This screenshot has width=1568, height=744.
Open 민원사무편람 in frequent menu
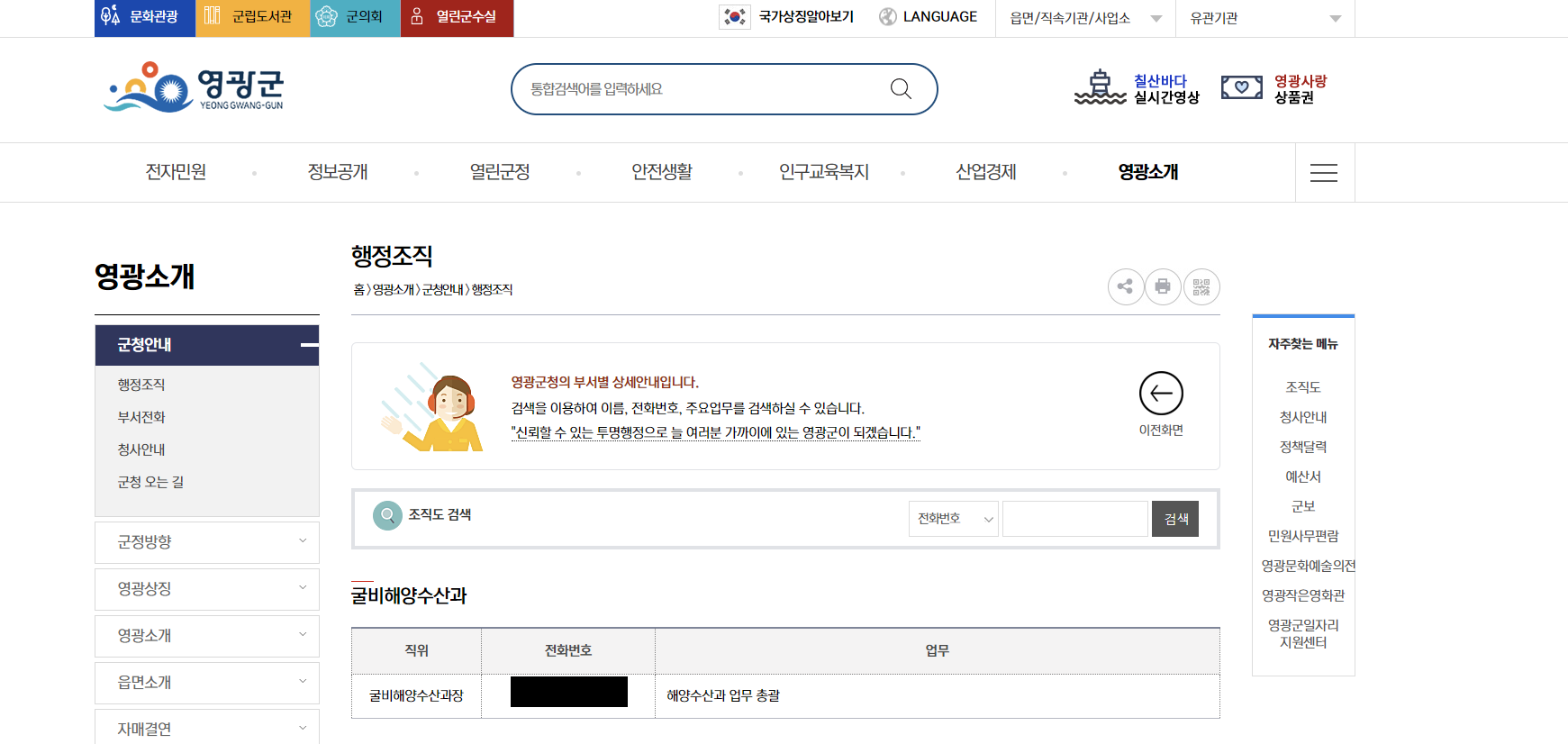[1303, 536]
